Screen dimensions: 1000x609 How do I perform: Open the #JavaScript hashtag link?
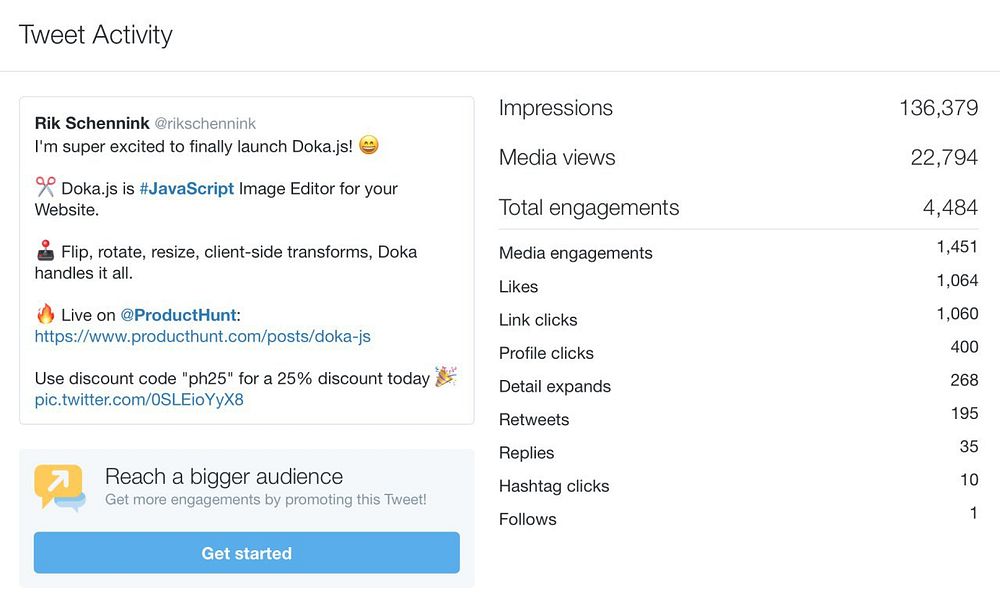click(187, 188)
